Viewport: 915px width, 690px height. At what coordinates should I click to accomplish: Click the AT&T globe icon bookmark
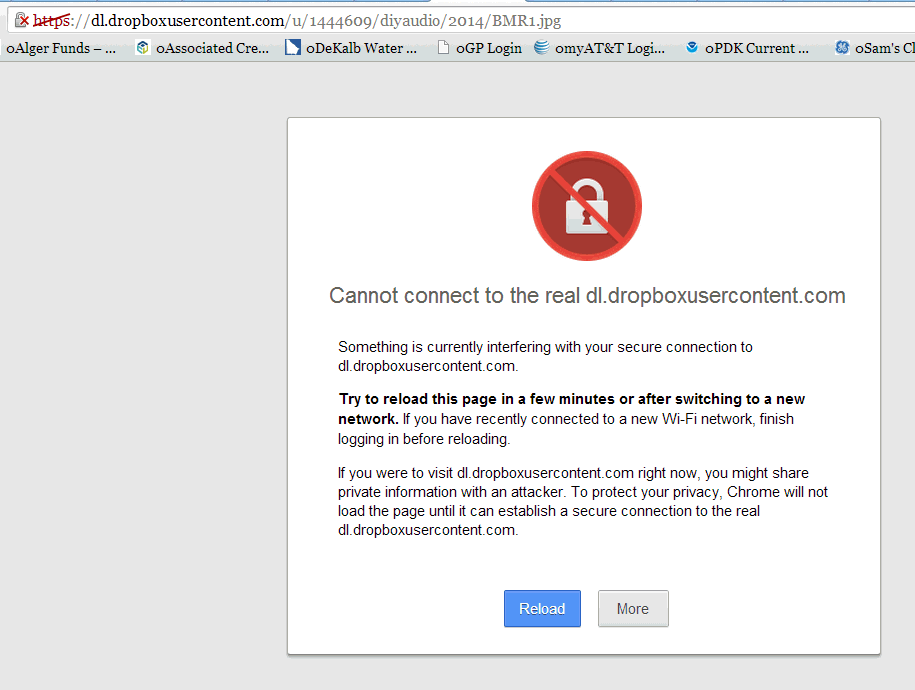click(x=542, y=47)
